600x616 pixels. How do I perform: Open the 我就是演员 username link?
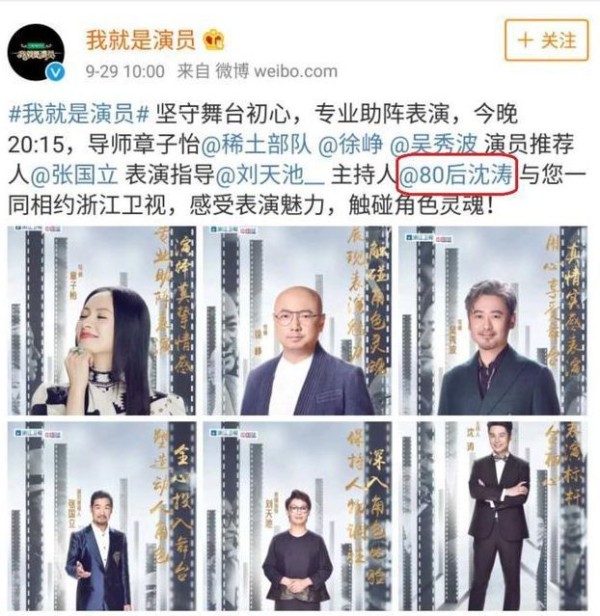[x=141, y=40]
